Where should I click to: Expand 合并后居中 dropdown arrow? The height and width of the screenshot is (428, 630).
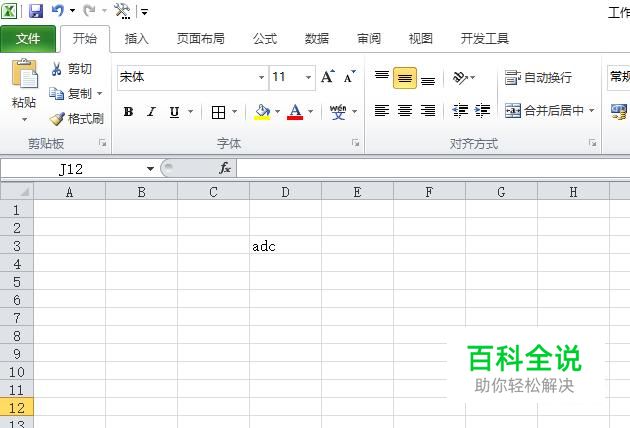(x=592, y=110)
